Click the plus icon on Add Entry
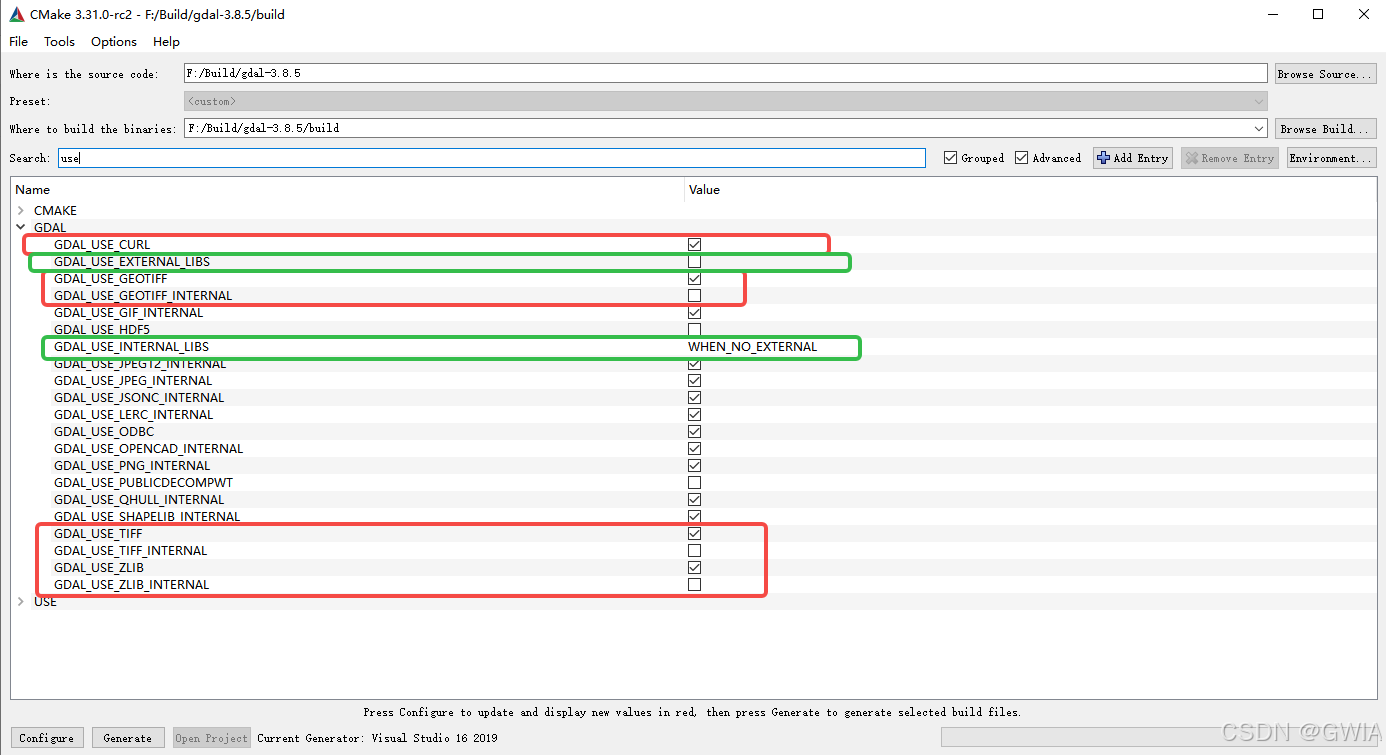 pyautogui.click(x=1104, y=158)
